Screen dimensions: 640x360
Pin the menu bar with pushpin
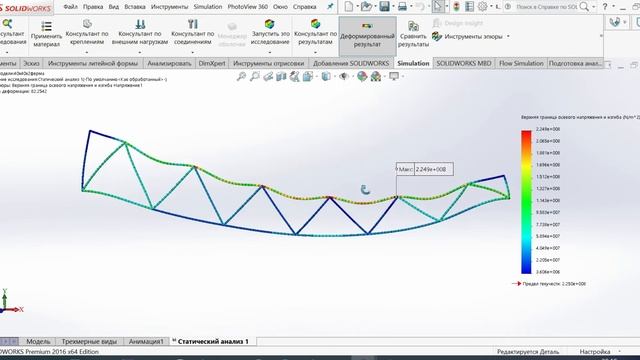(x=330, y=7)
